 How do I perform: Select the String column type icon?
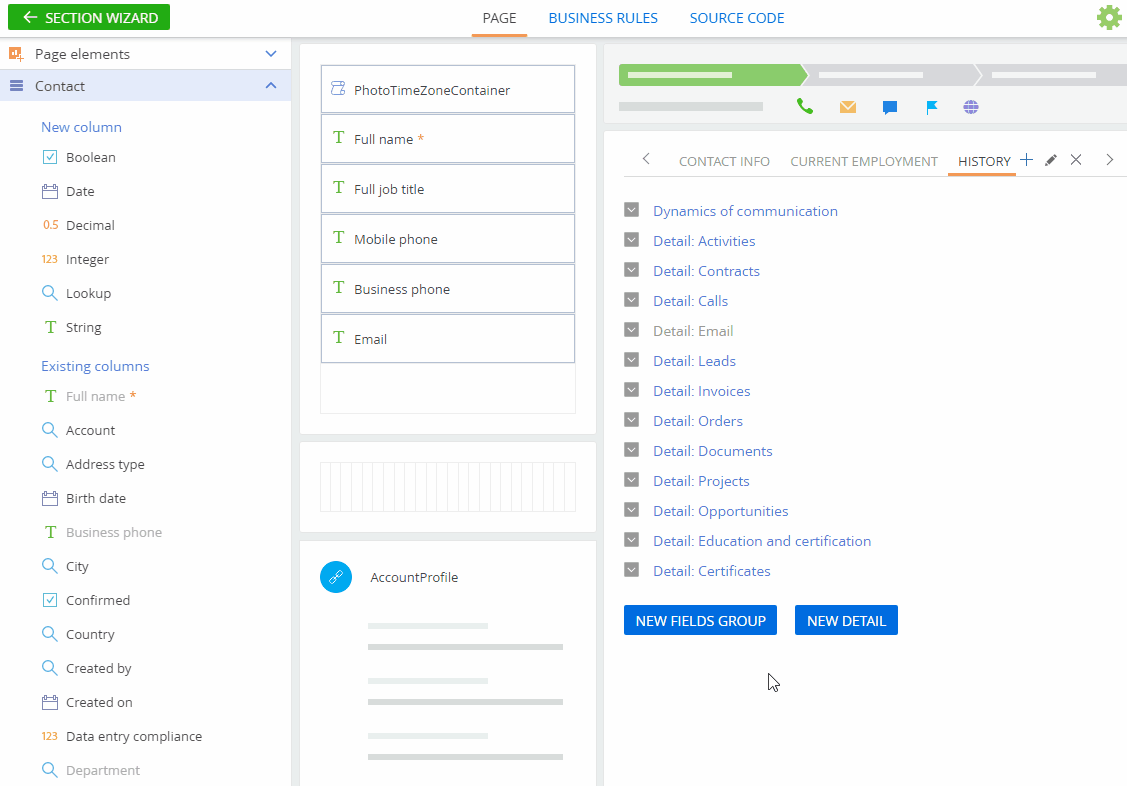click(x=48, y=326)
